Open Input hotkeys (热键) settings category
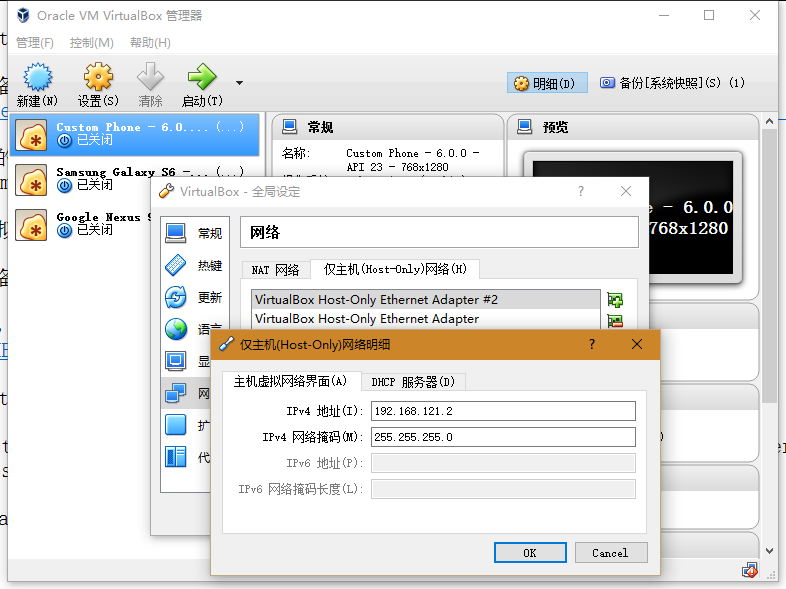The height and width of the screenshot is (589, 786). (194, 265)
